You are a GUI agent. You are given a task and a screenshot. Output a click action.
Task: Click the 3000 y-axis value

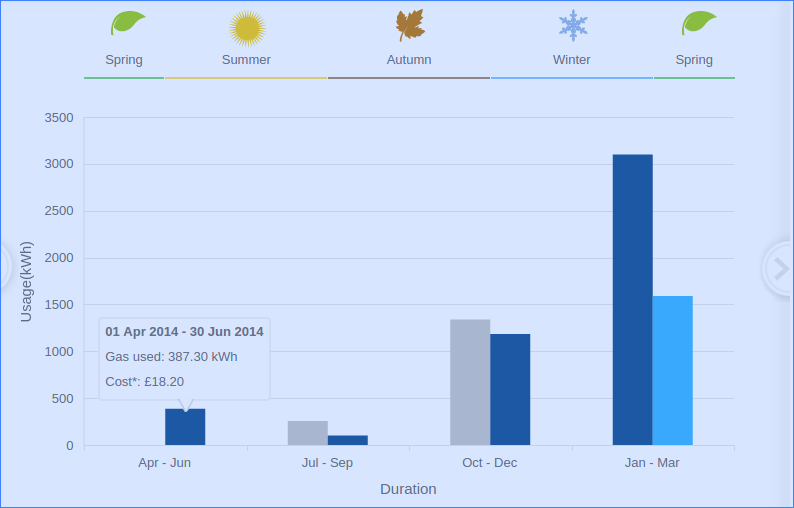tap(59, 164)
